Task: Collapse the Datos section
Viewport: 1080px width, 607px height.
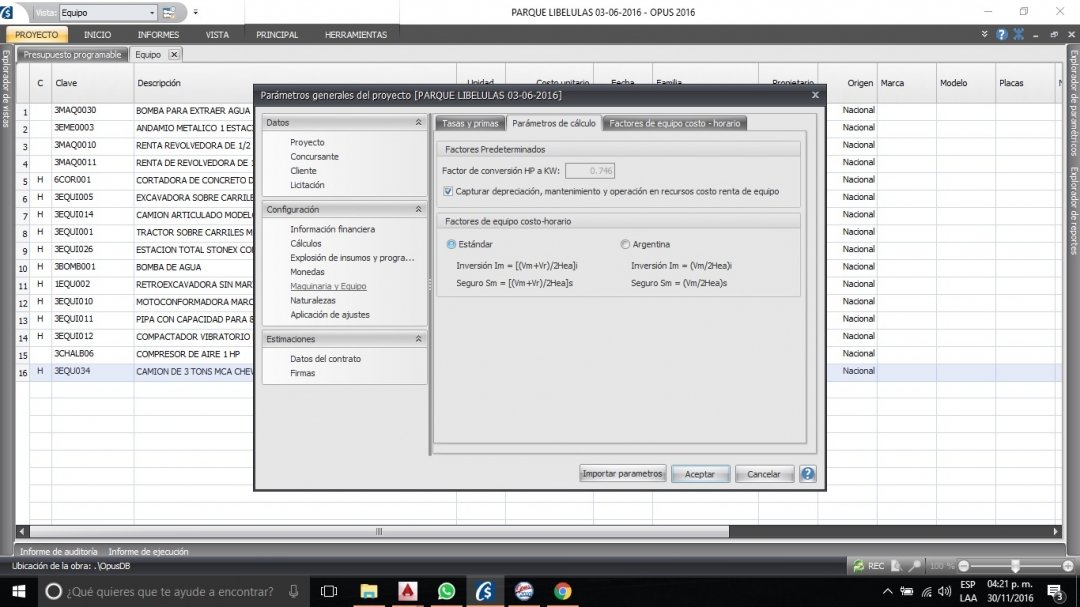Action: point(418,122)
